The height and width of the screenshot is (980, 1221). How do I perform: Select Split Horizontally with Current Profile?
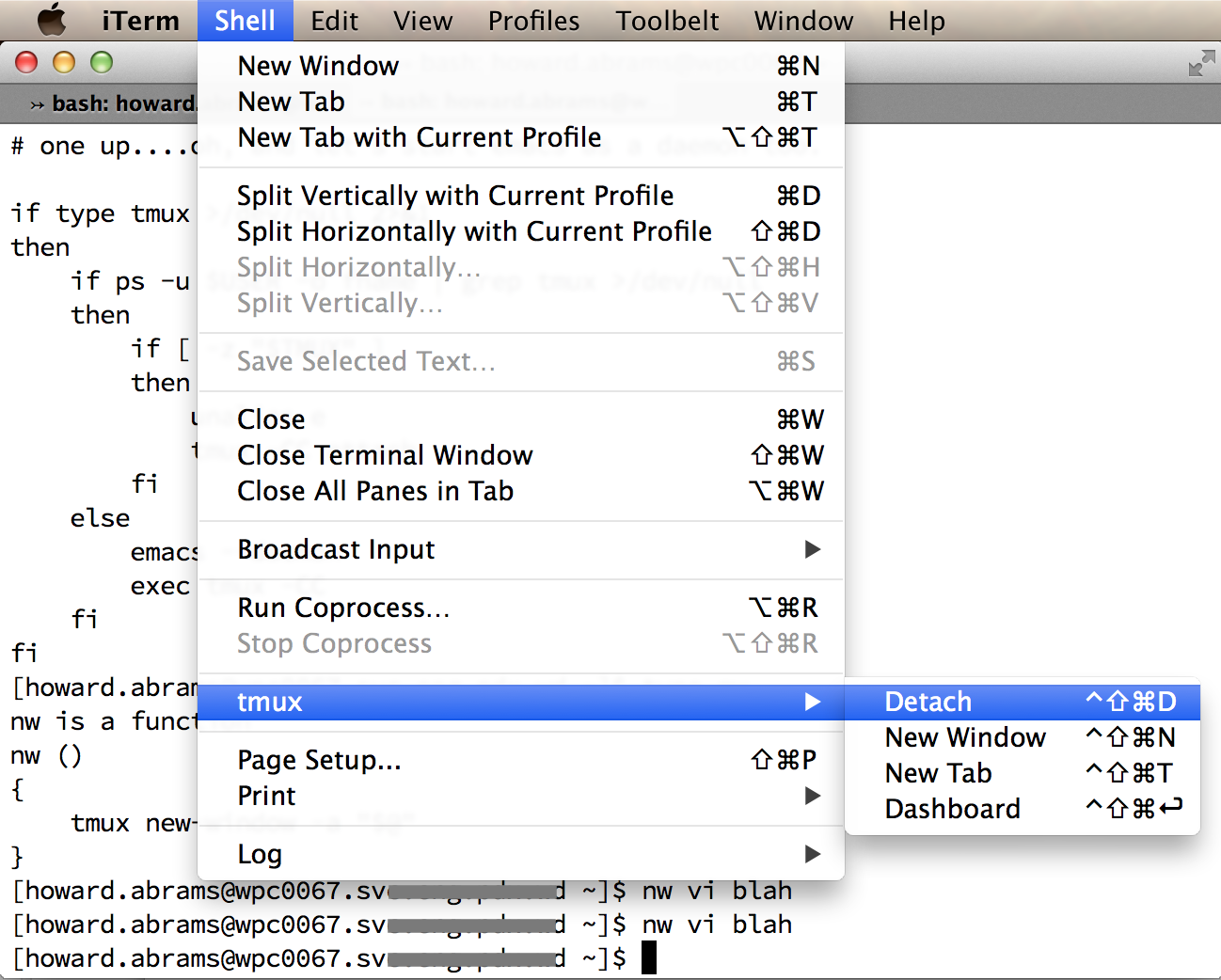point(521,231)
